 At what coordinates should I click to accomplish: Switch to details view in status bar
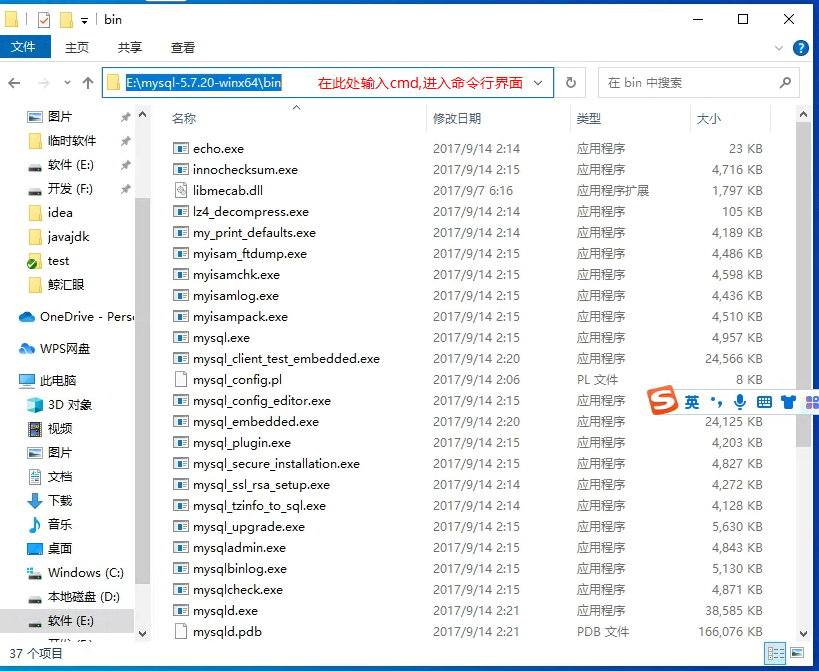pos(775,653)
